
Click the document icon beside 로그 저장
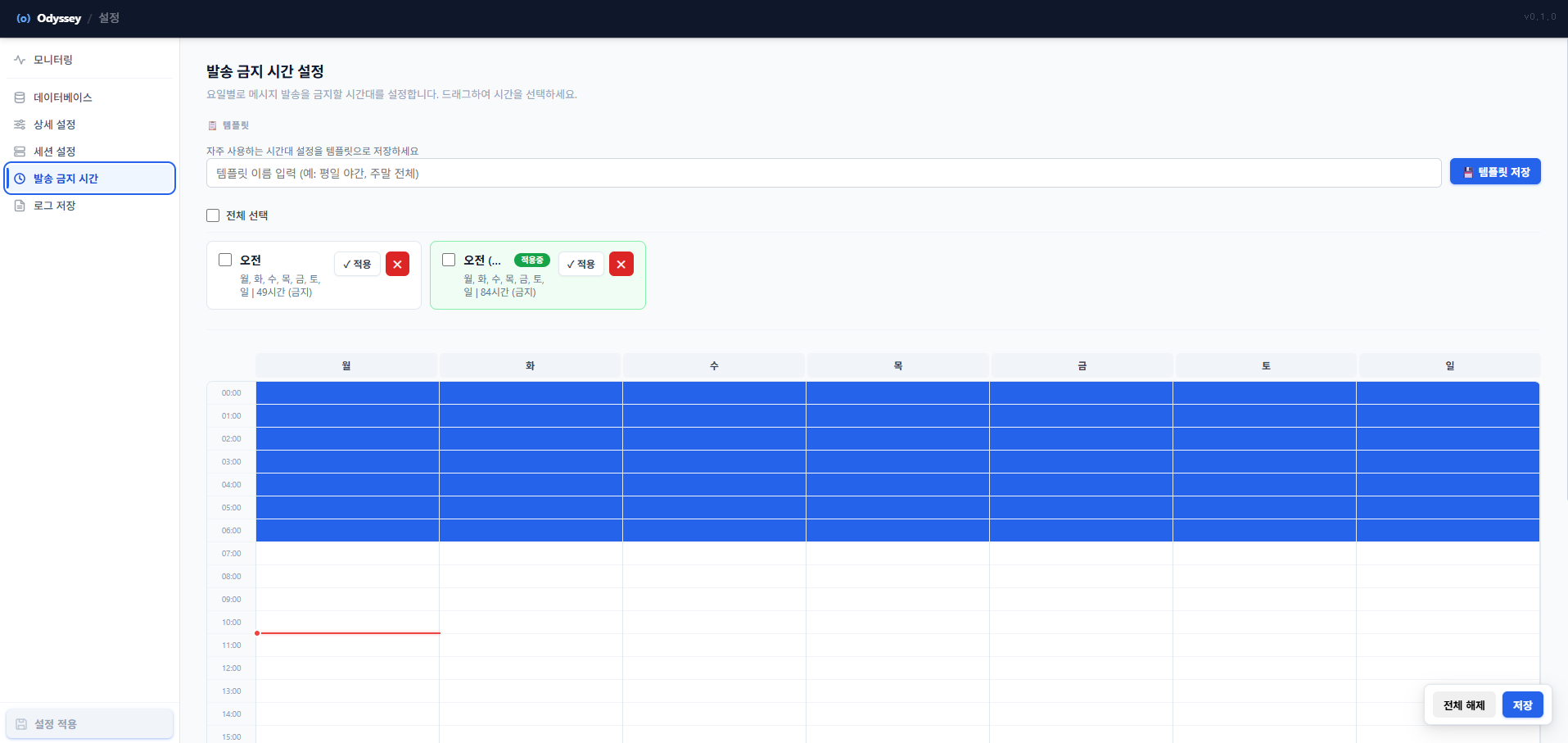20,206
